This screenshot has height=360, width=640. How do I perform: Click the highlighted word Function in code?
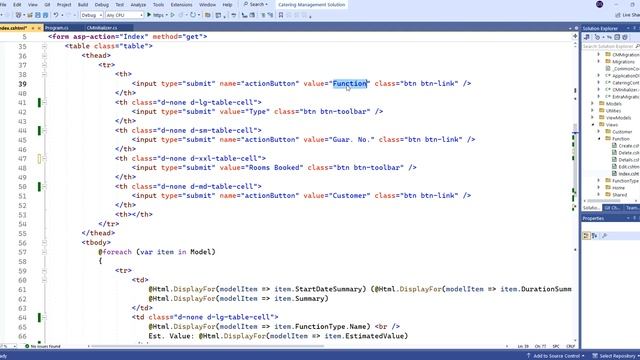click(350, 84)
